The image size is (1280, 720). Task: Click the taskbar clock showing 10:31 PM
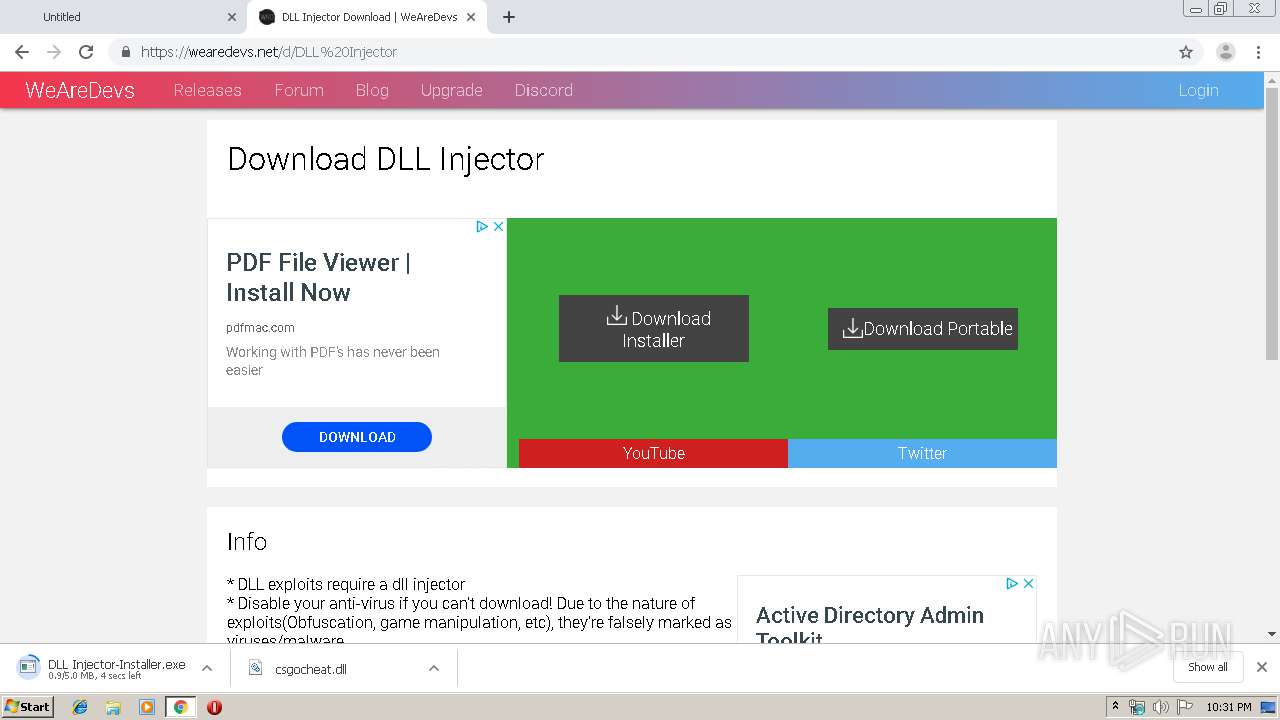click(1229, 707)
